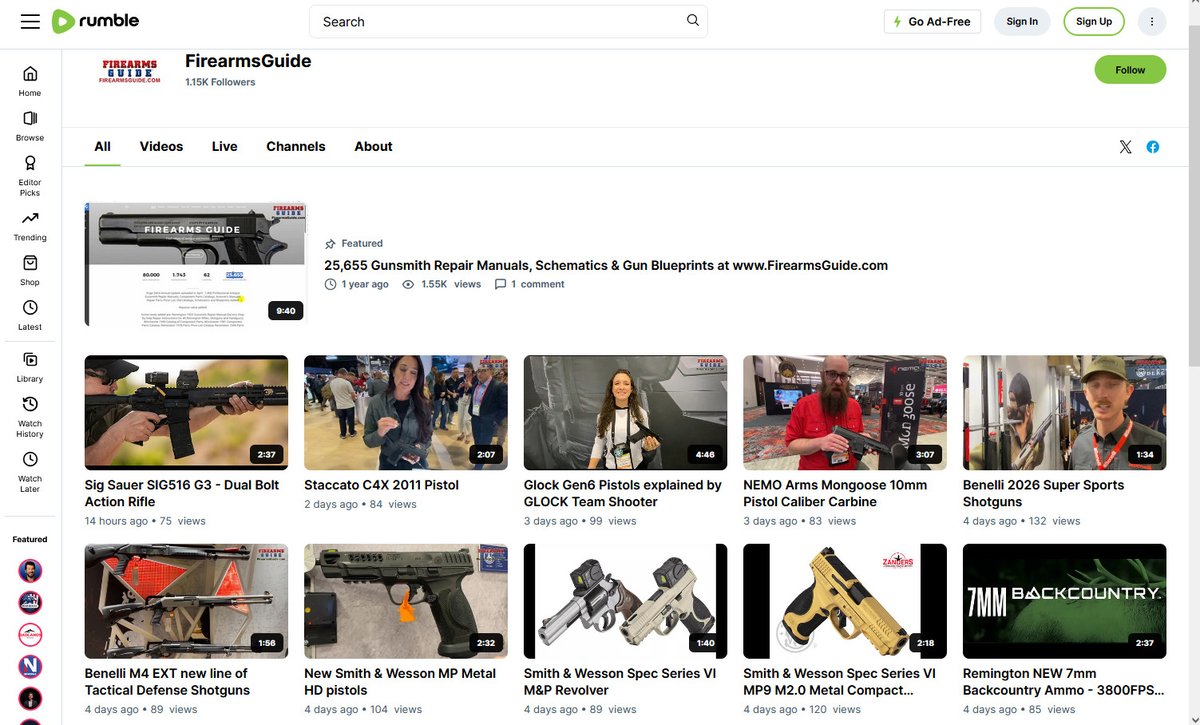The height and width of the screenshot is (725, 1200).
Task: Play the NEMO Arms Mongoose thumbnail
Action: (x=845, y=412)
